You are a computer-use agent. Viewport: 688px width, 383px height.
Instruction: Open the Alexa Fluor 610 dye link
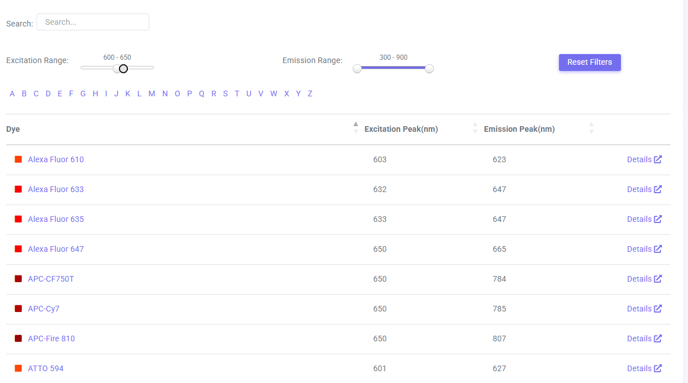(x=56, y=159)
